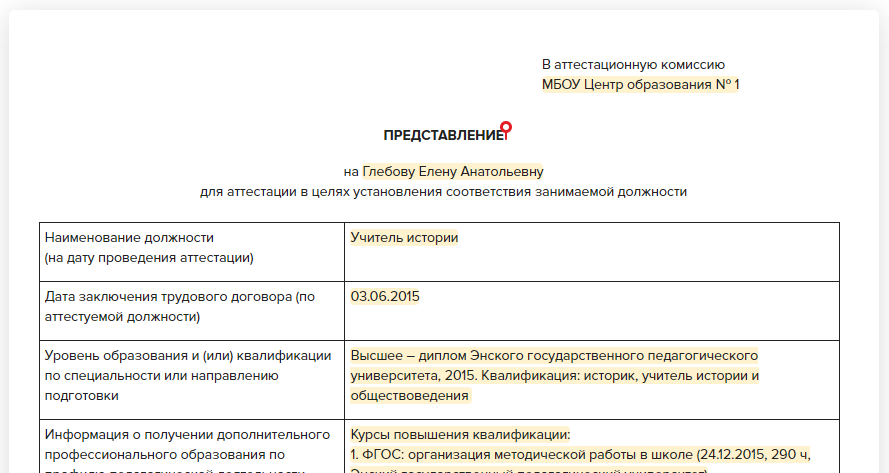Select highlighted name Глебову Елену Анатольевну
The width and height of the screenshot is (889, 473).
coord(452,171)
